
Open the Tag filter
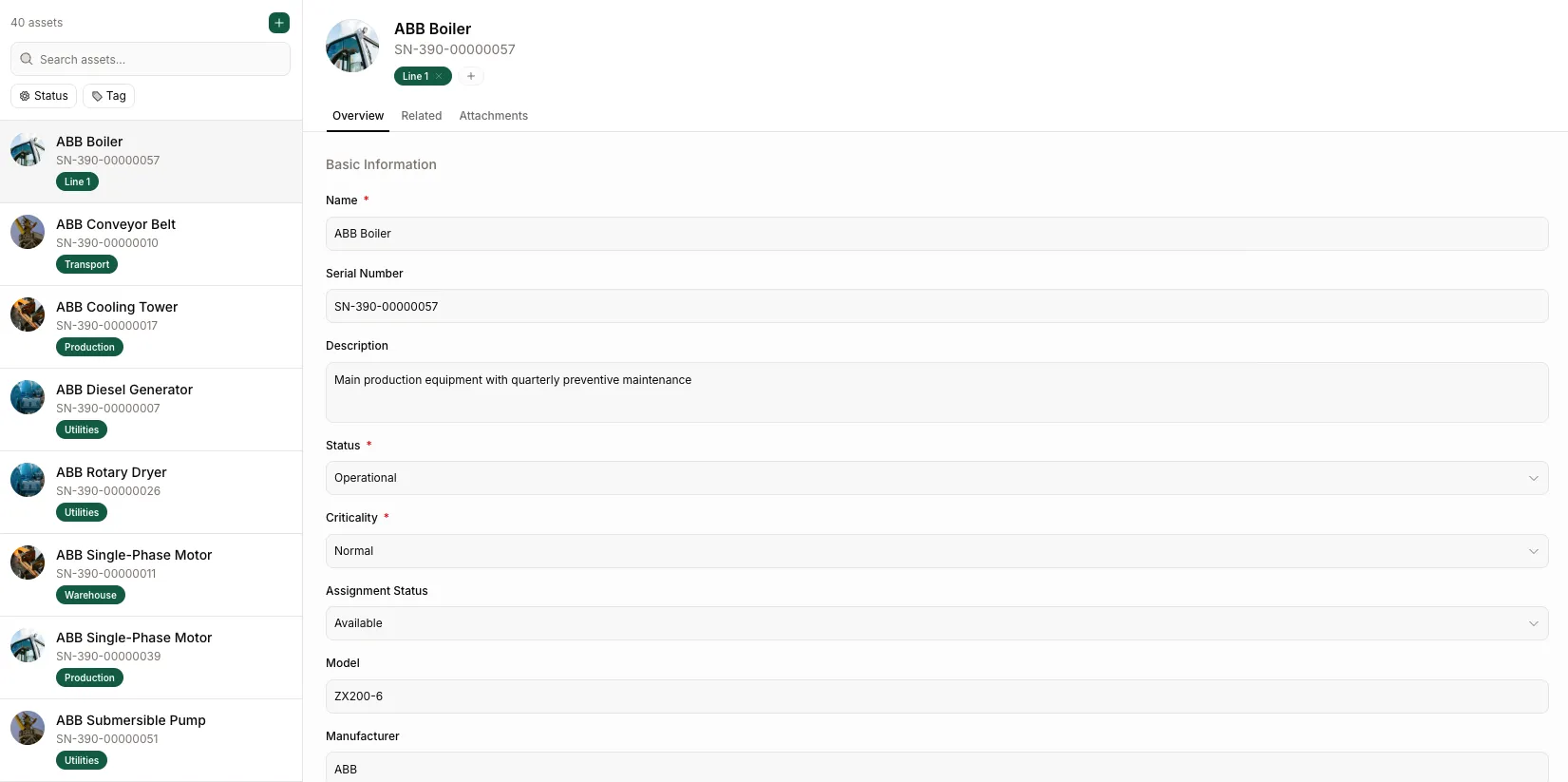coord(109,96)
